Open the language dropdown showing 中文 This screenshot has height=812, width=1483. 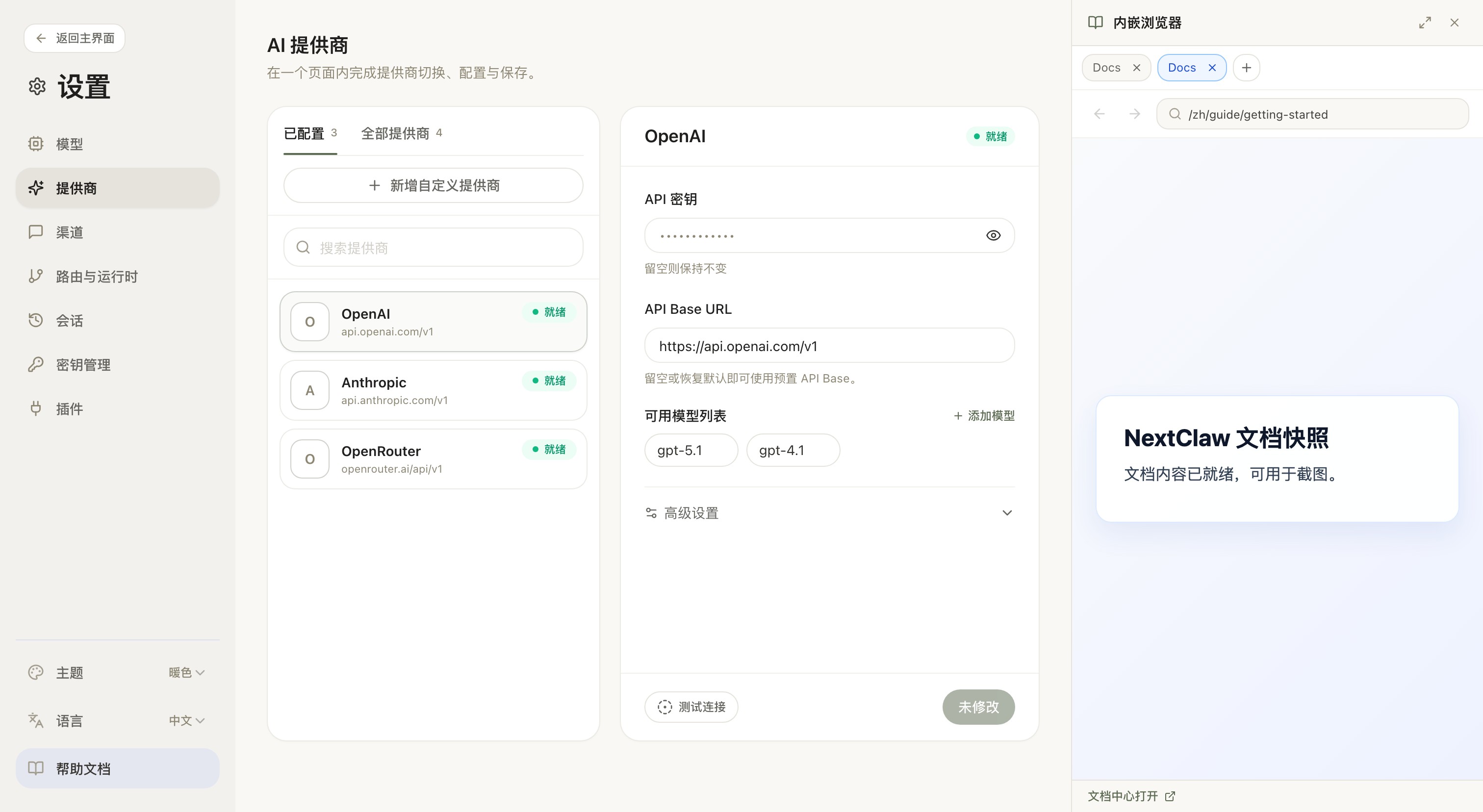(185, 720)
